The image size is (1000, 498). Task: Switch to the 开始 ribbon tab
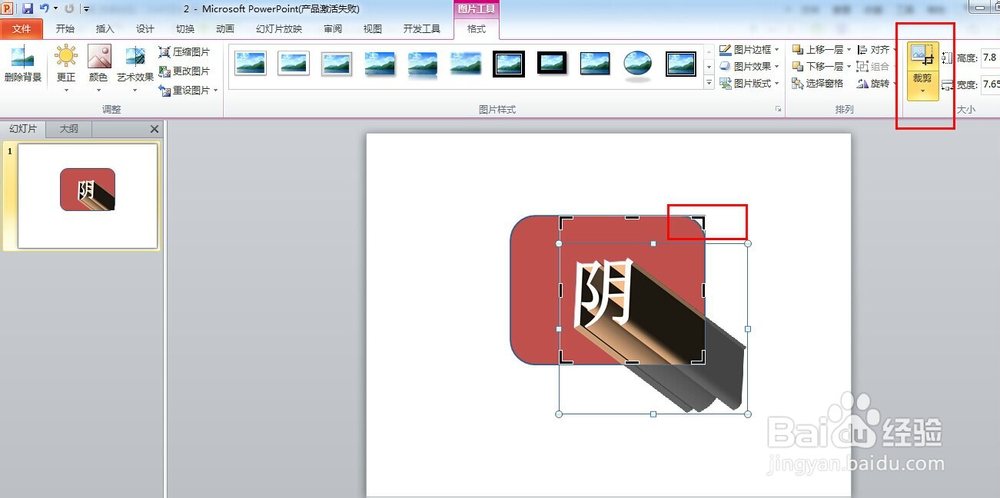65,29
